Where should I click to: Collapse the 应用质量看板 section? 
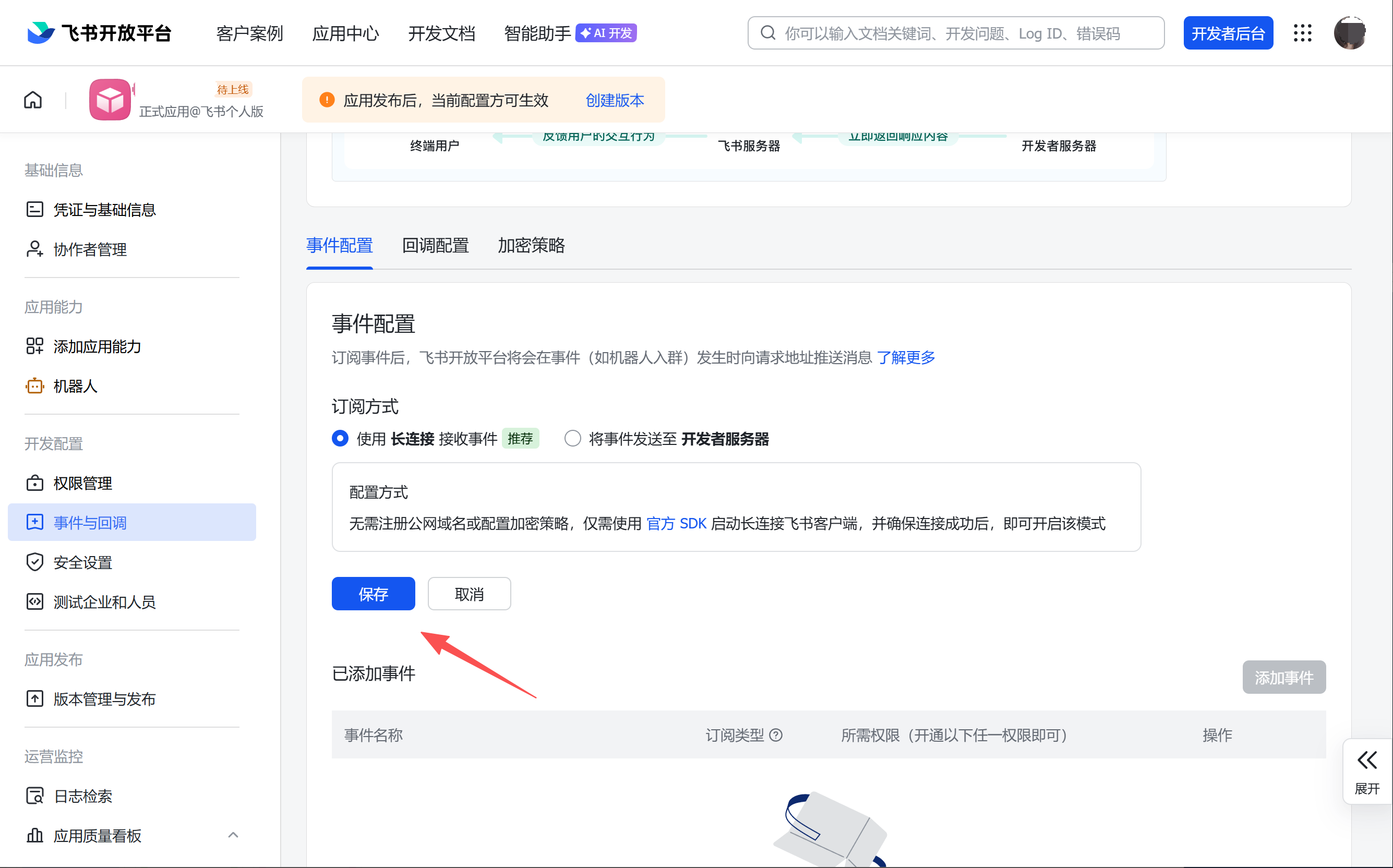tap(233, 835)
